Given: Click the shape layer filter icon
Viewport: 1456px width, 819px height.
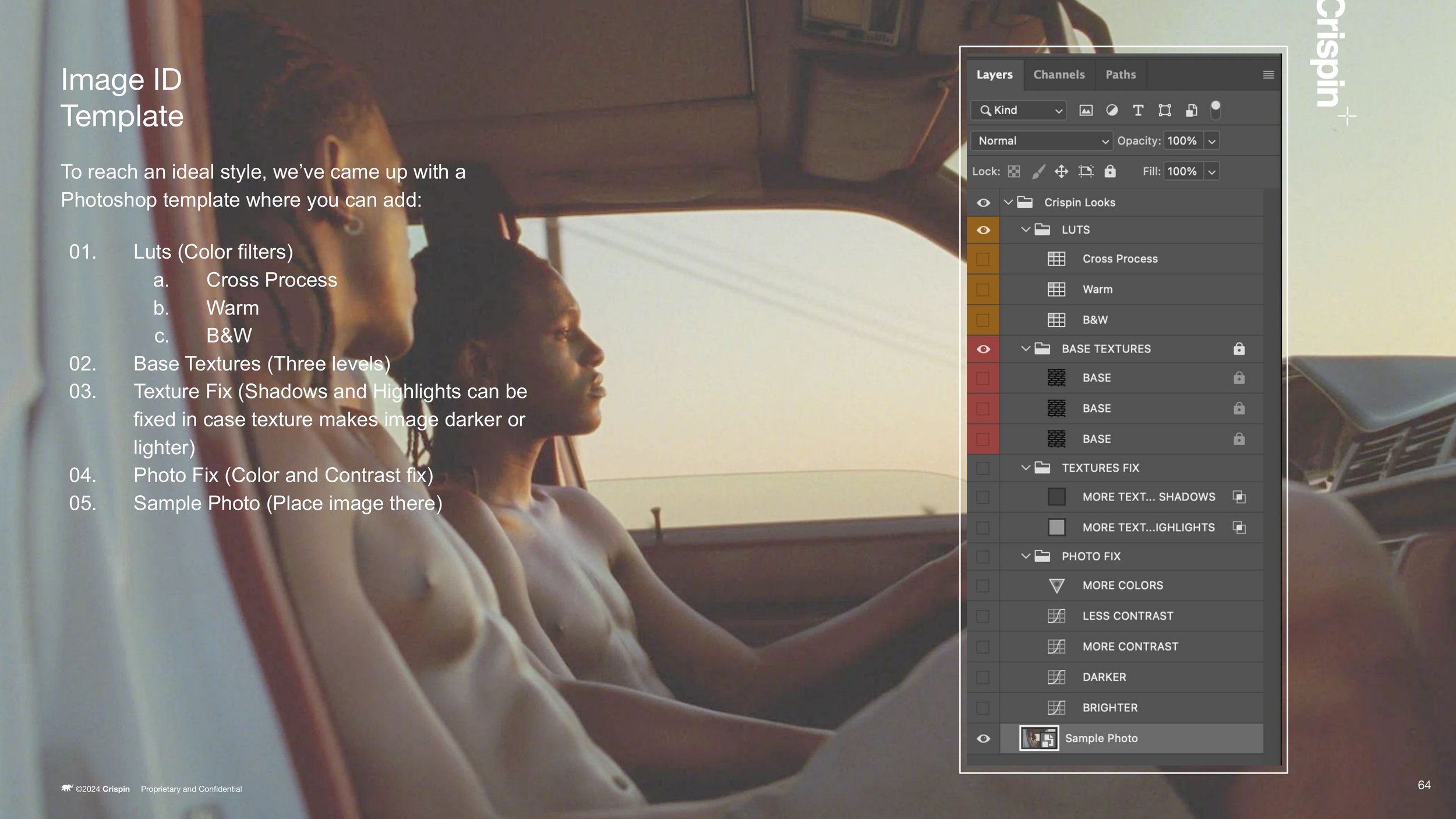Looking at the screenshot, I should pos(1165,111).
